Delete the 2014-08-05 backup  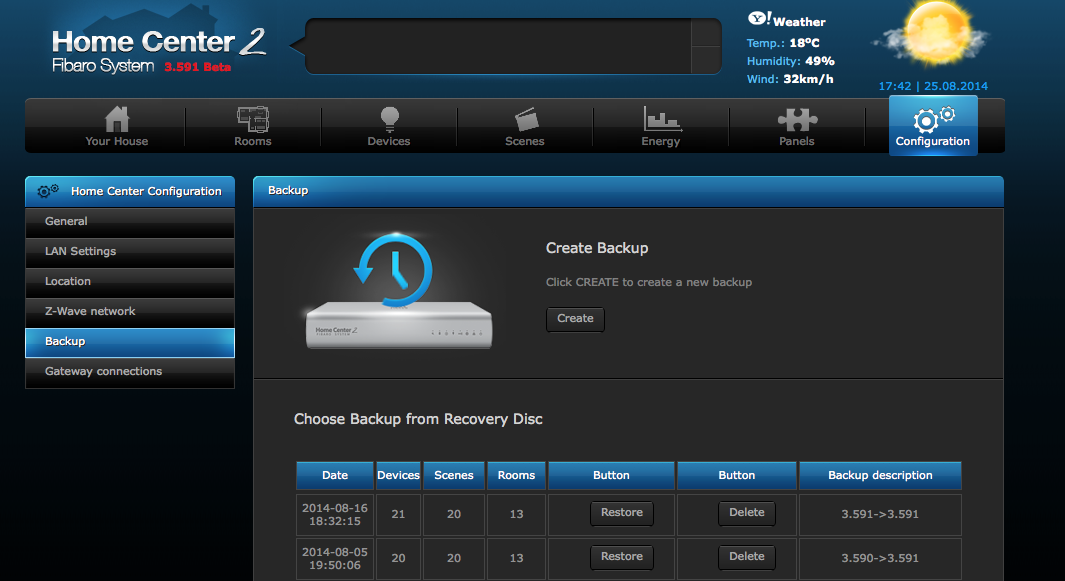click(746, 557)
